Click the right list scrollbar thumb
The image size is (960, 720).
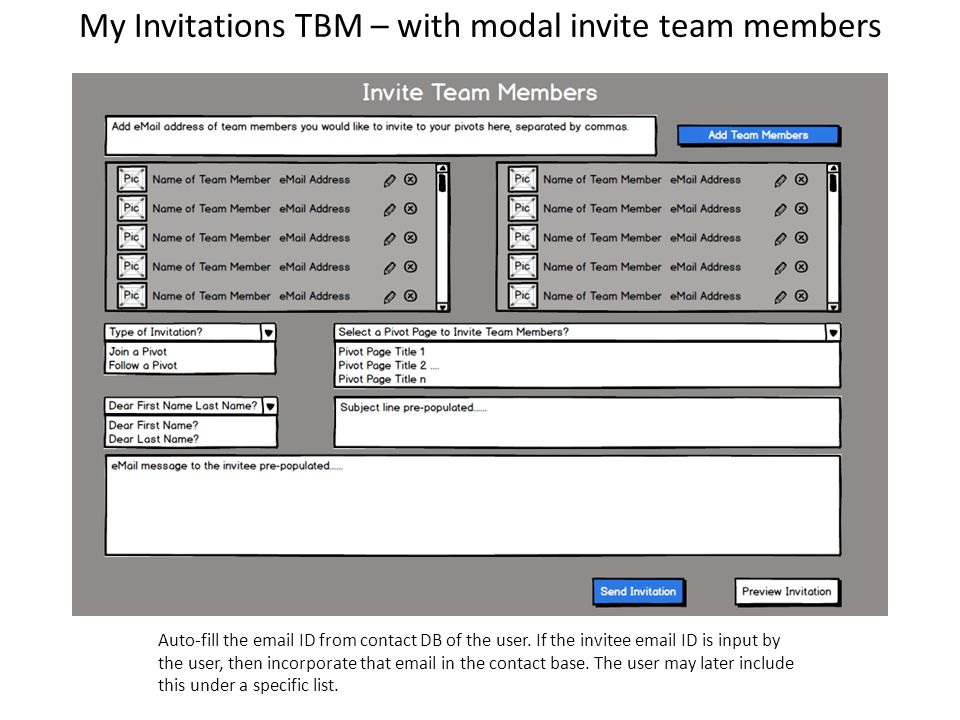click(x=833, y=183)
